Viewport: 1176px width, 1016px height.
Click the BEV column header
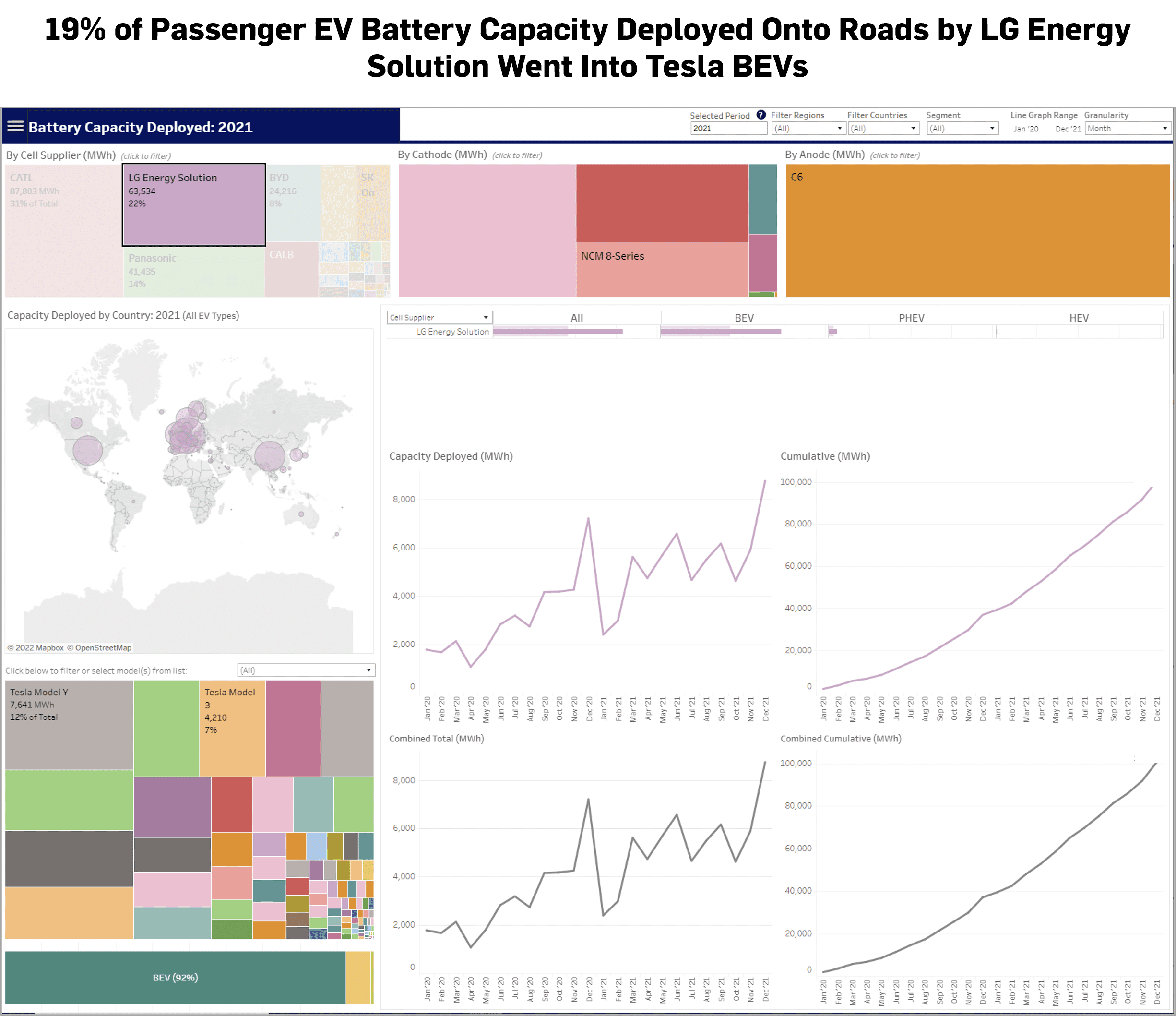744,318
